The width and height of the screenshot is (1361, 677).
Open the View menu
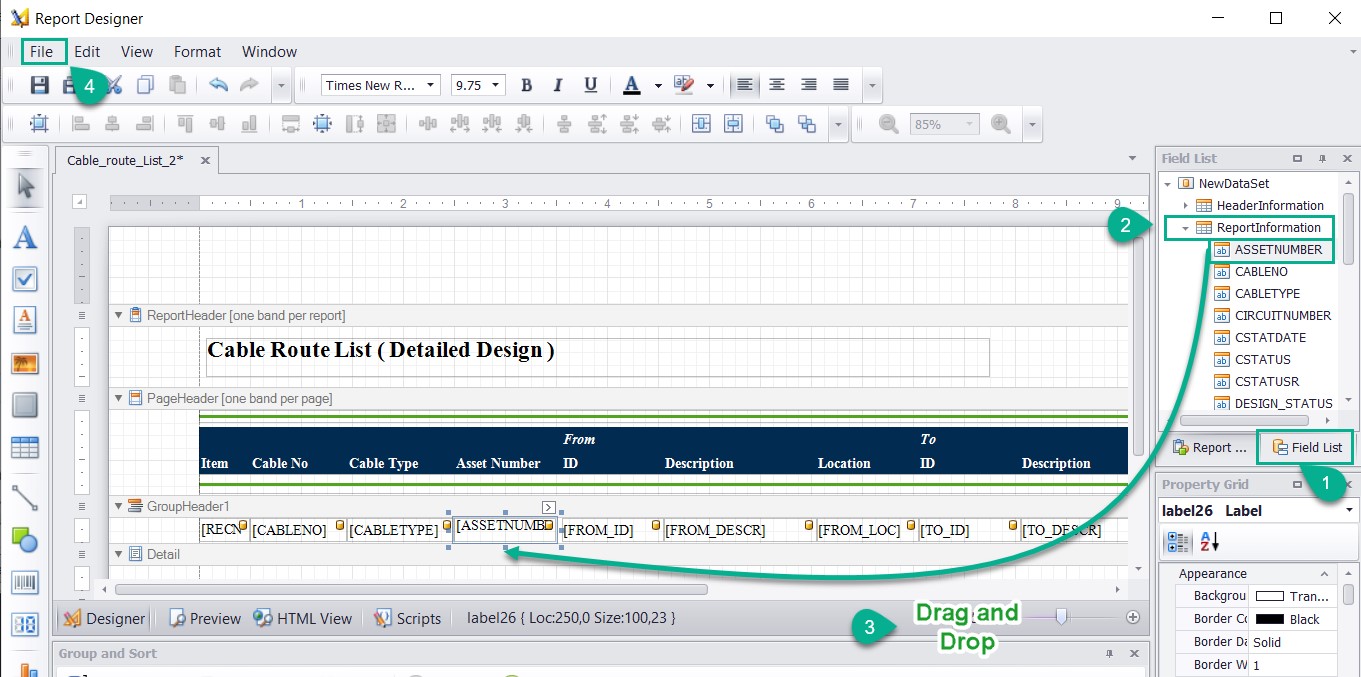click(x=137, y=52)
